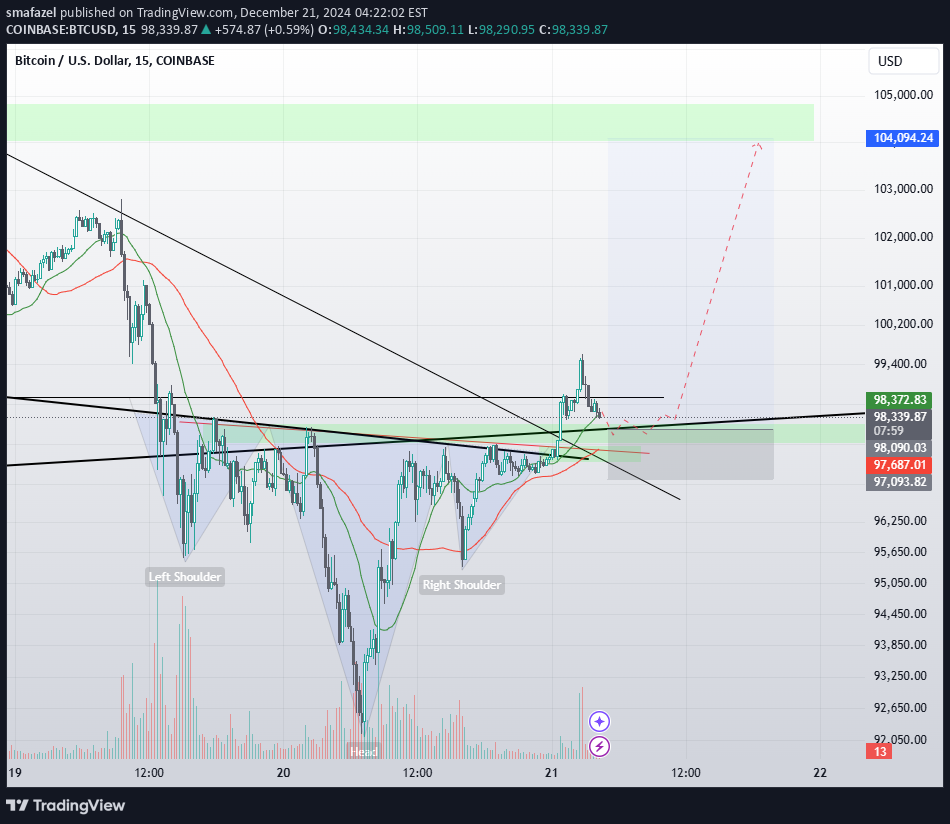950x824 pixels.
Task: Click the 97,093.82 price tag
Action: pos(899,482)
